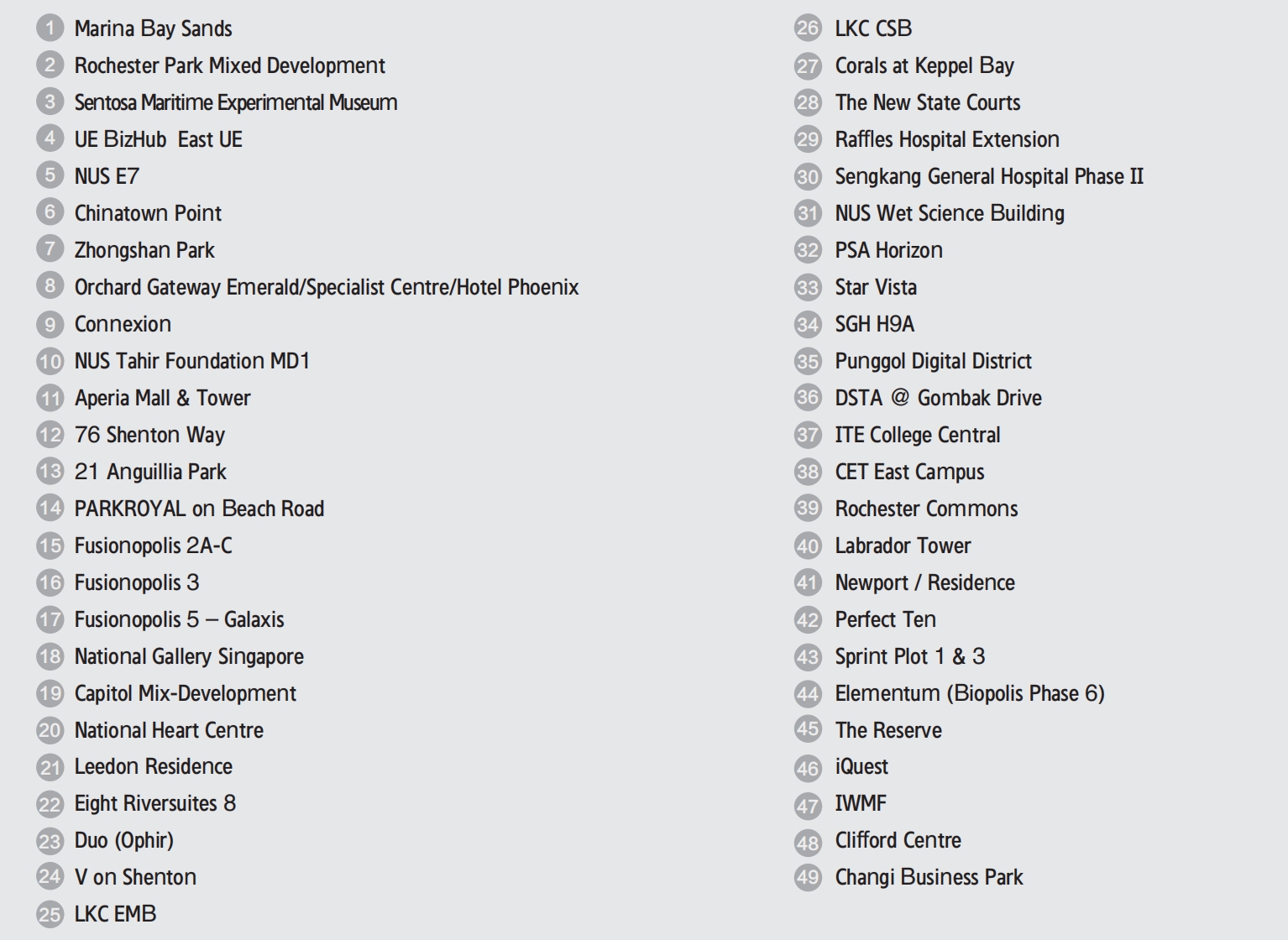
Task: Click the number 18 circle beside National Gallery
Action: (x=50, y=656)
